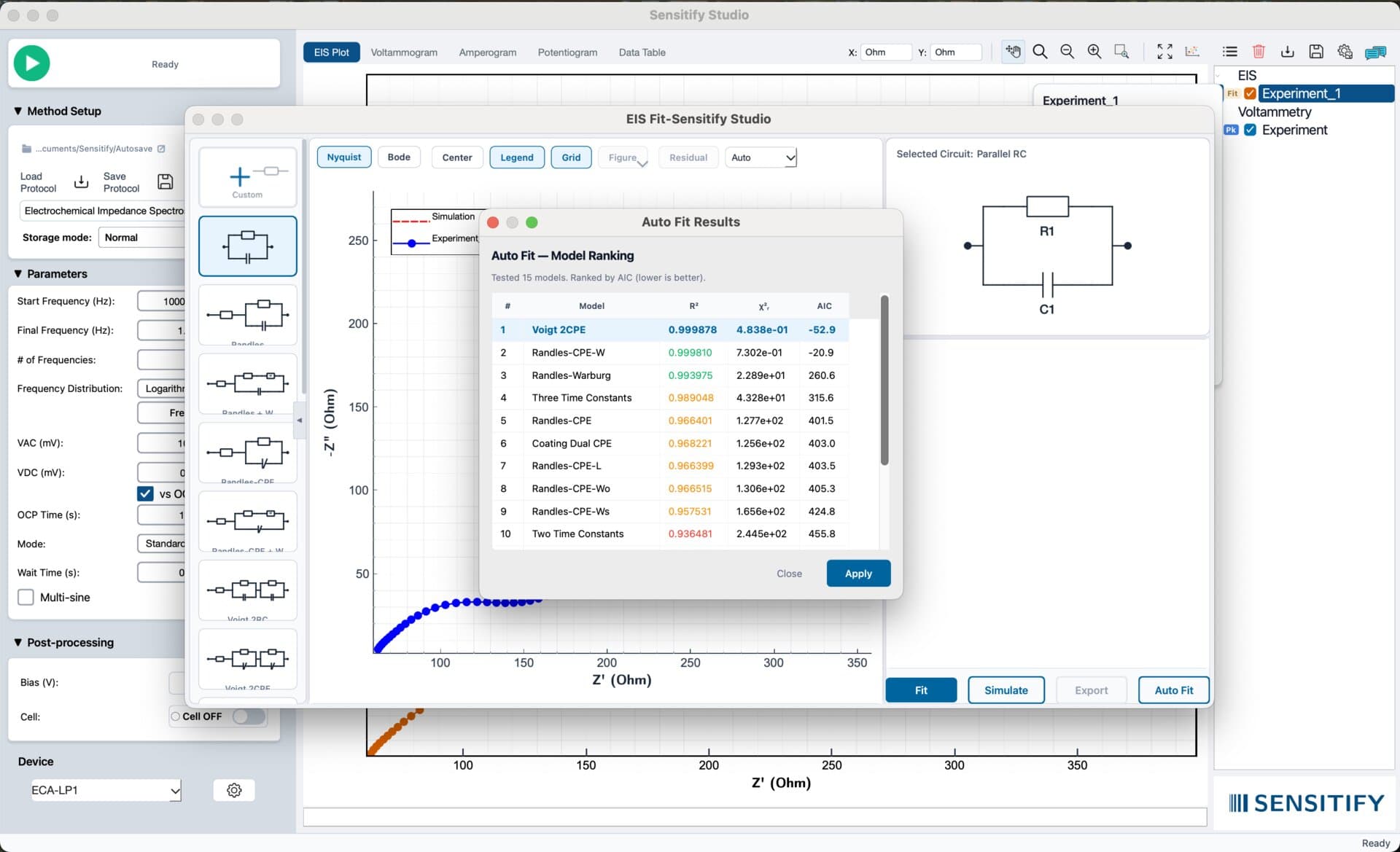Click the model ranking table scrollbar
Viewport: 1400px width, 852px height.
coord(884,380)
